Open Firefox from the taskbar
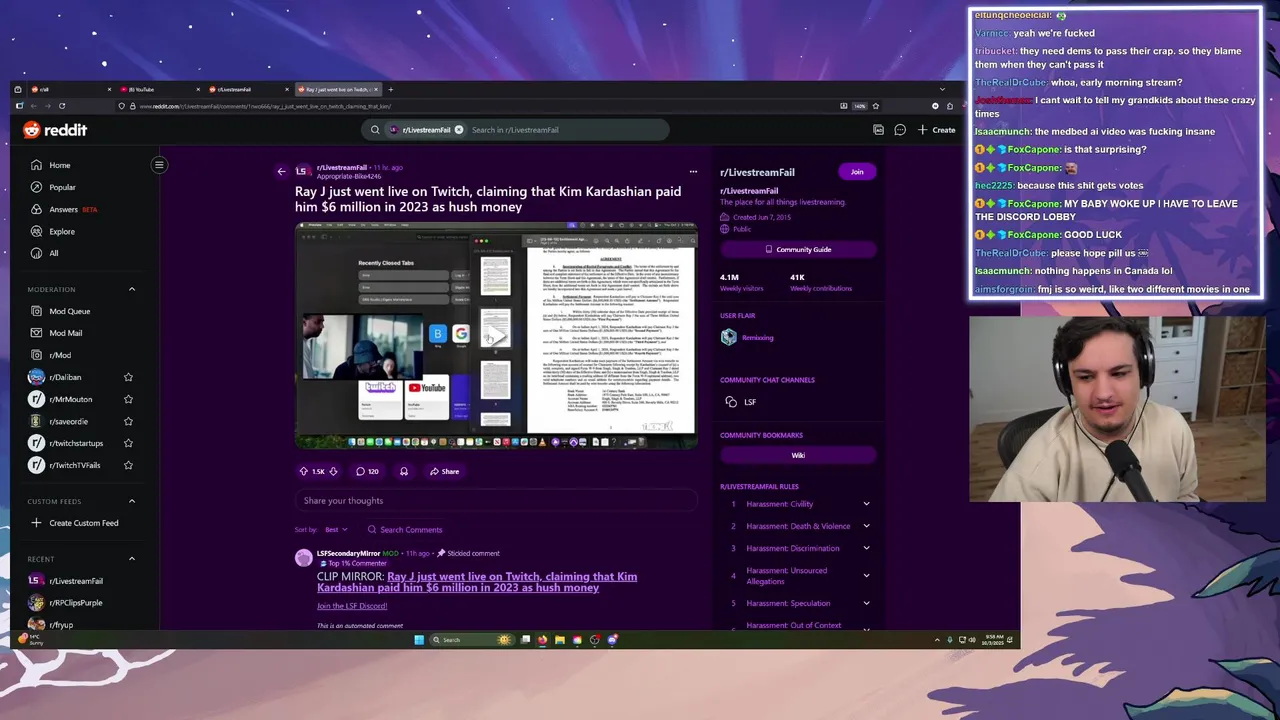The image size is (1280, 720). [x=542, y=640]
